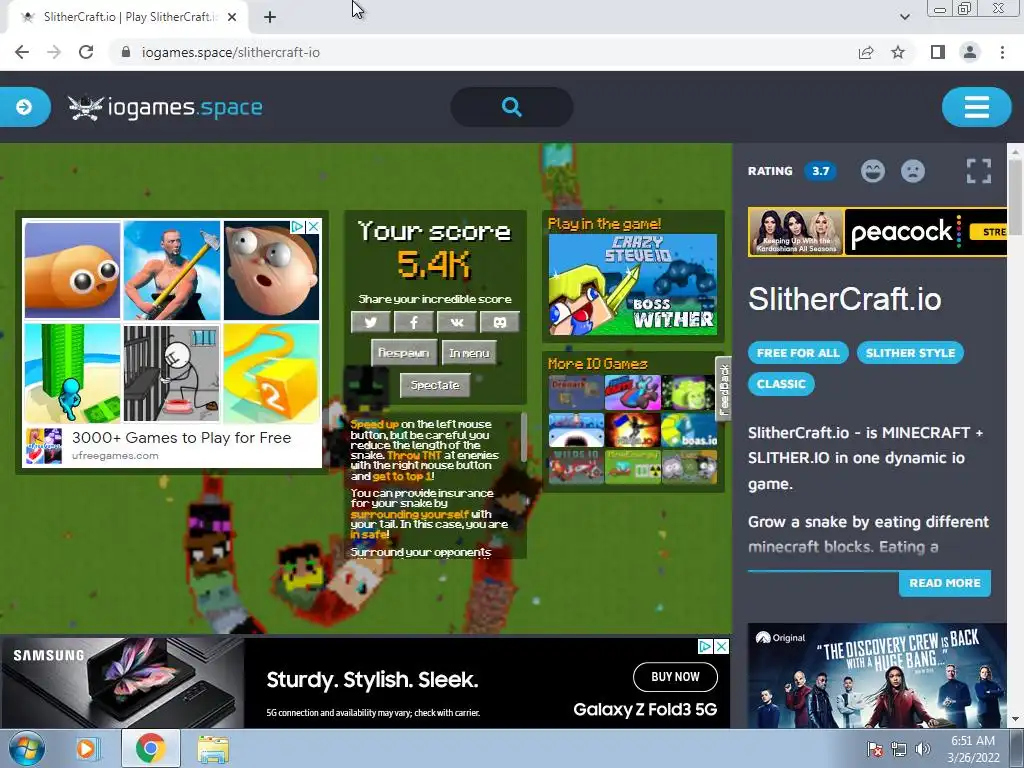The width and height of the screenshot is (1024, 768).
Task: Expand the tab search chevron
Action: [904, 17]
